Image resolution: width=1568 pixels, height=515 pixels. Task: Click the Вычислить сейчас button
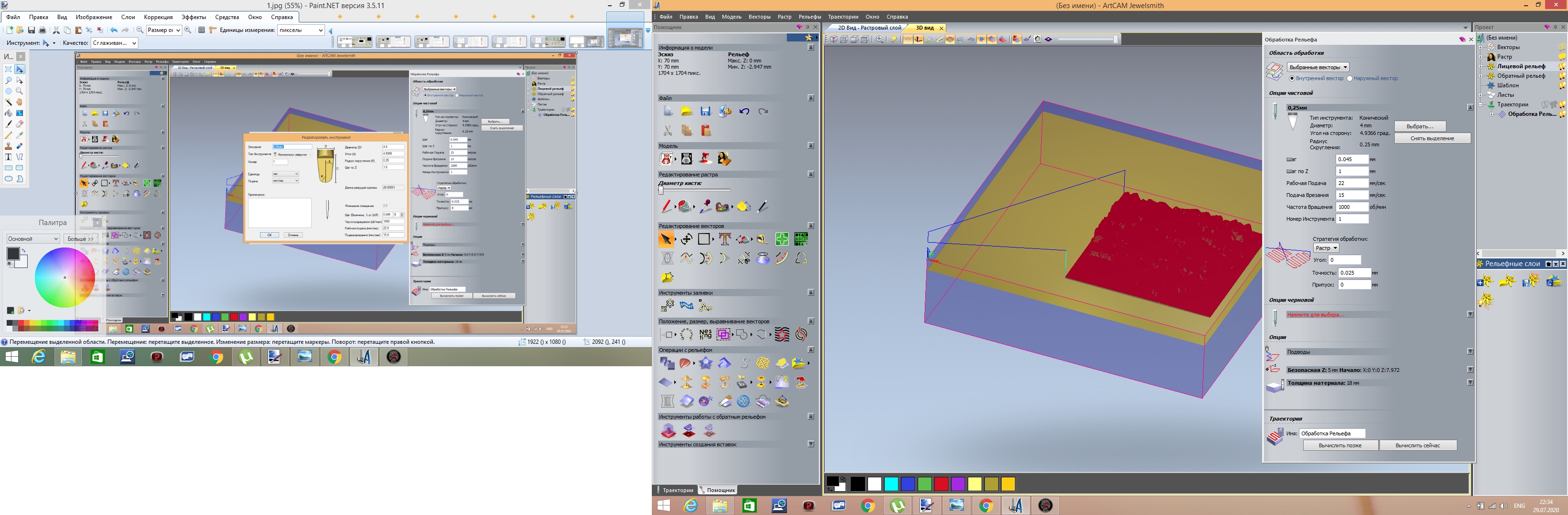tap(1417, 445)
